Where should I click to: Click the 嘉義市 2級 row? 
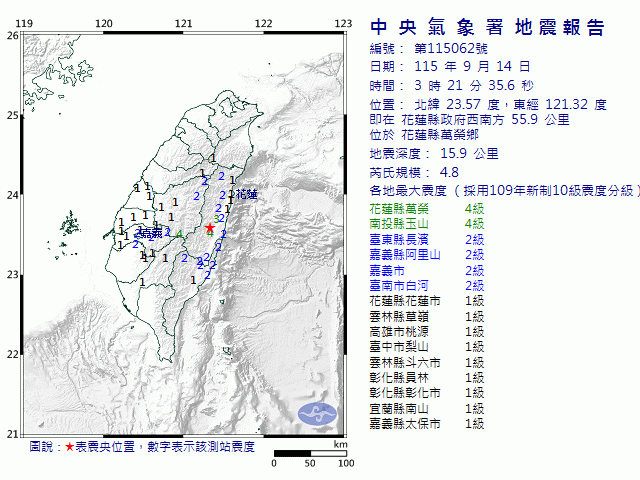click(x=427, y=271)
